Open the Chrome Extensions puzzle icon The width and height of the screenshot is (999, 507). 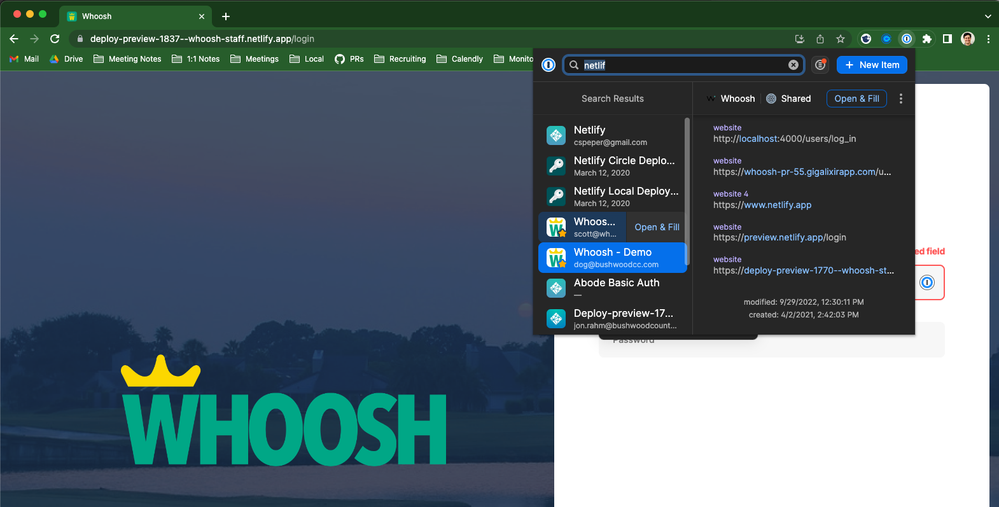click(x=927, y=39)
